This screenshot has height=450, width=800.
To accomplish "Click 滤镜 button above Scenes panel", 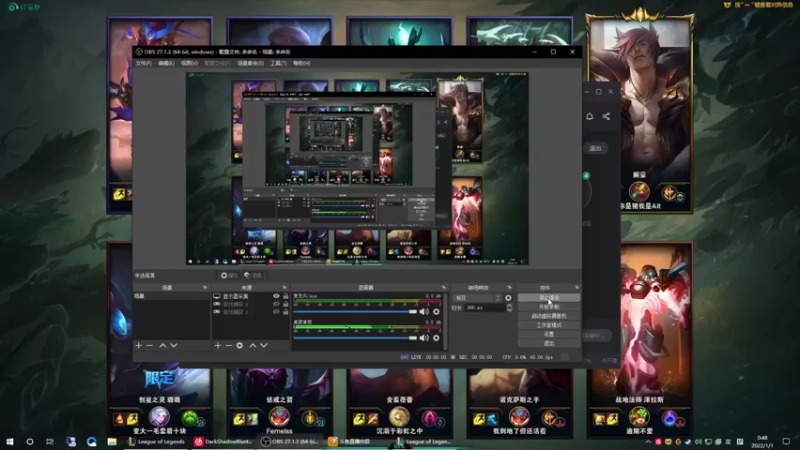I will pyautogui.click(x=253, y=276).
